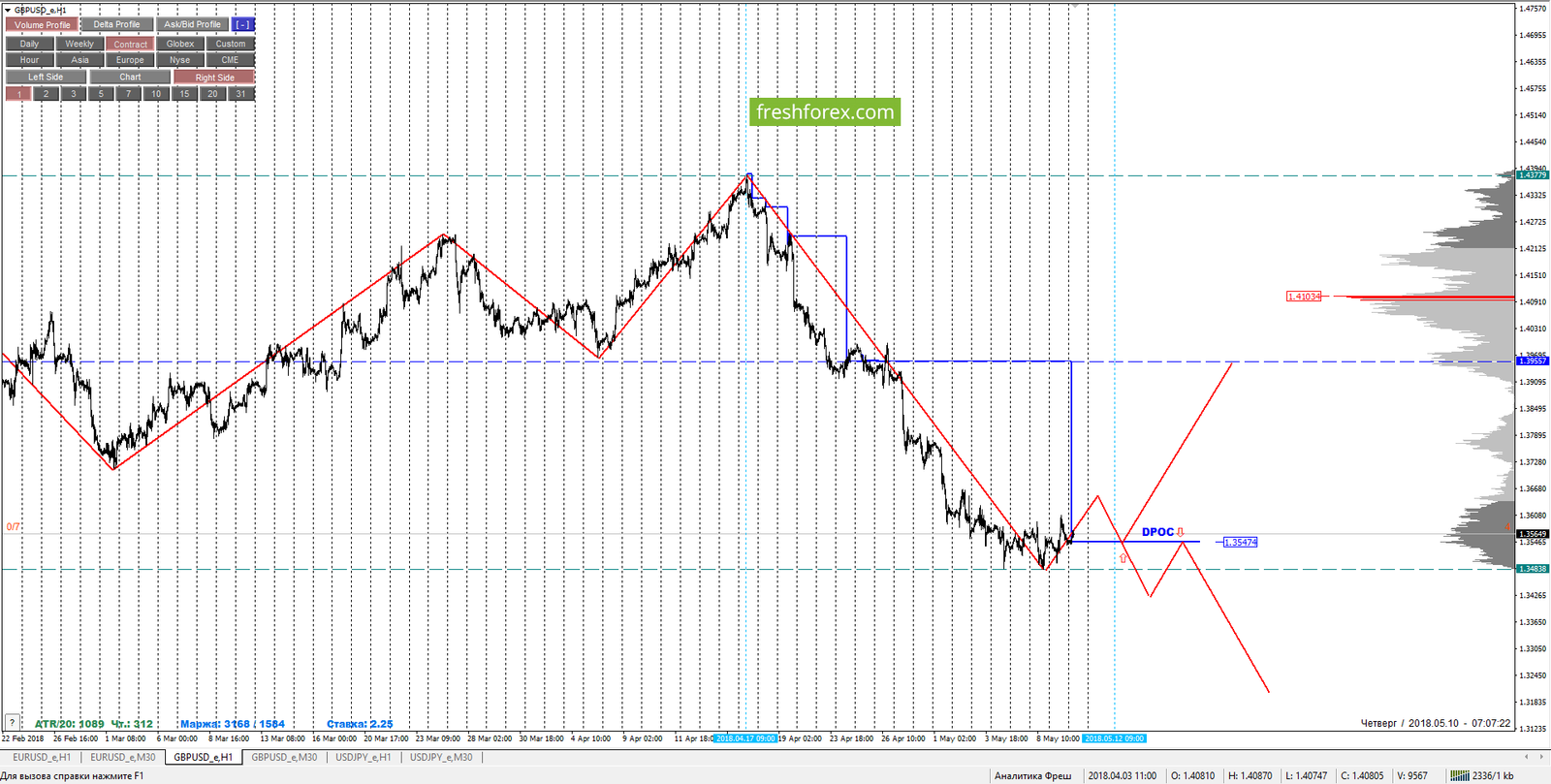Screen dimensions: 1551x784
Task: Collapse the GBPUSD_e,H1 chart title arrow
Action: (8, 10)
